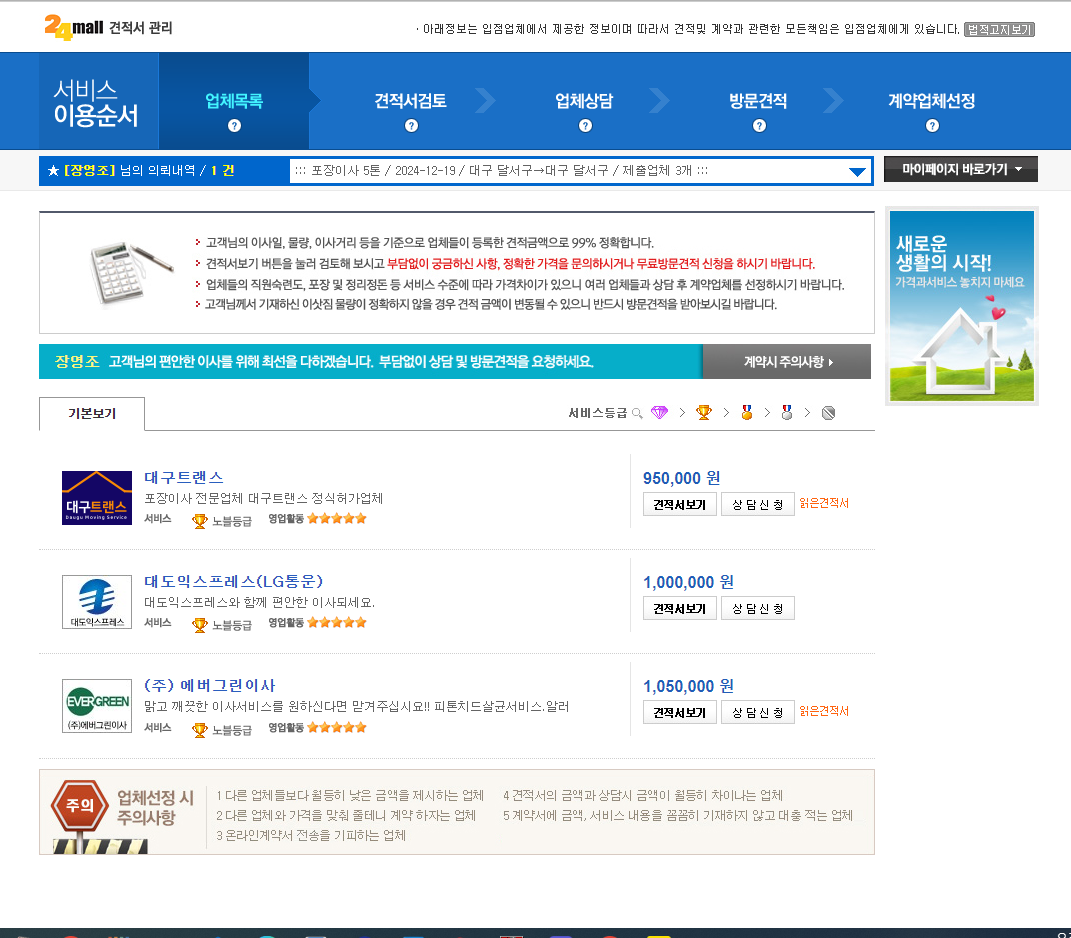Screen dimensions: 1071x938
Task: Click help icon under 계약업체선정 step
Action: click(932, 126)
